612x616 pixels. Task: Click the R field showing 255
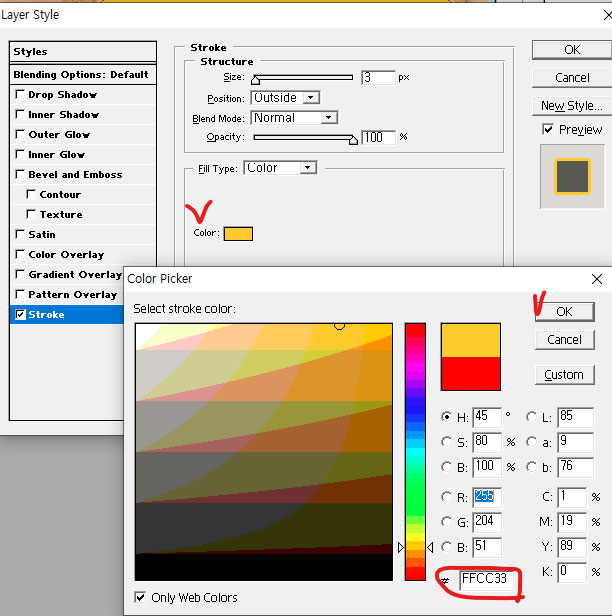(x=487, y=497)
